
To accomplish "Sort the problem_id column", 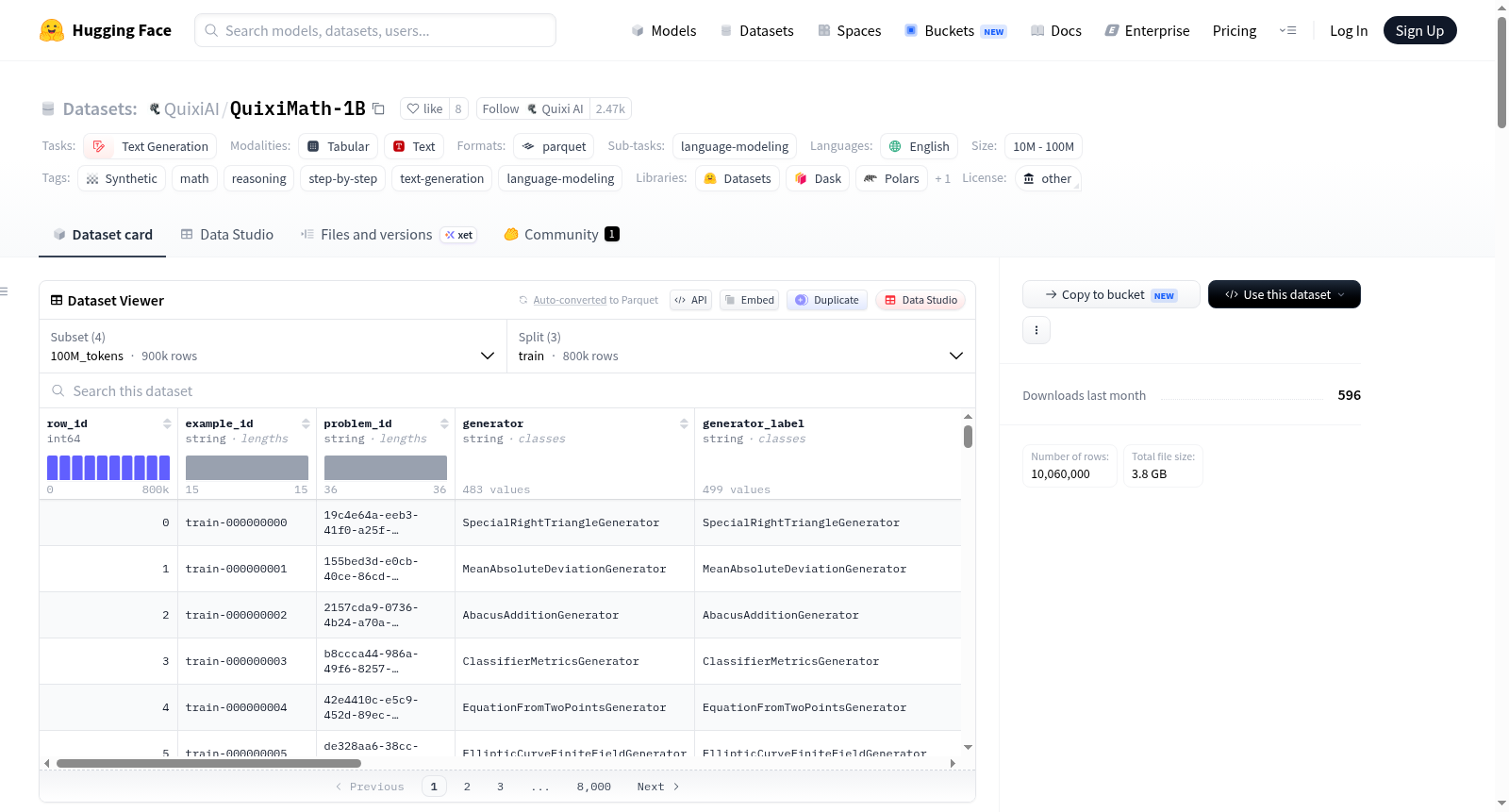I will [444, 423].
